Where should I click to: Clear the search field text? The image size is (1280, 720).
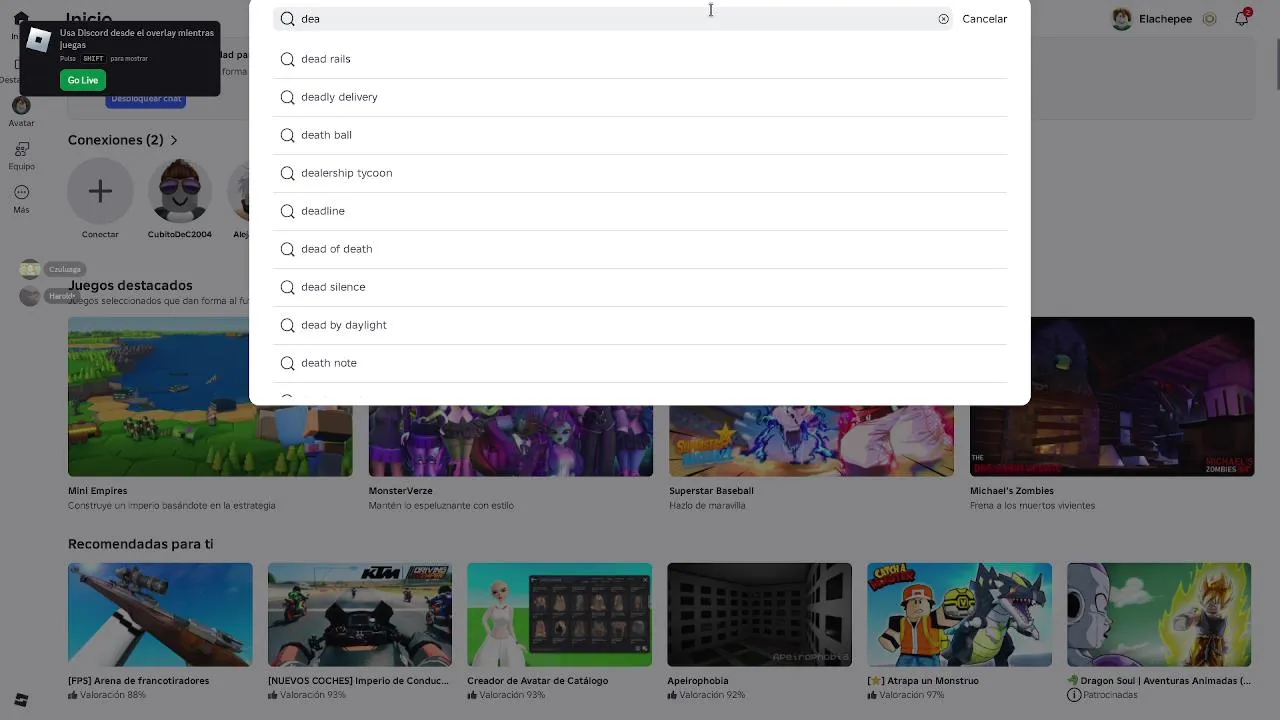[x=943, y=19]
